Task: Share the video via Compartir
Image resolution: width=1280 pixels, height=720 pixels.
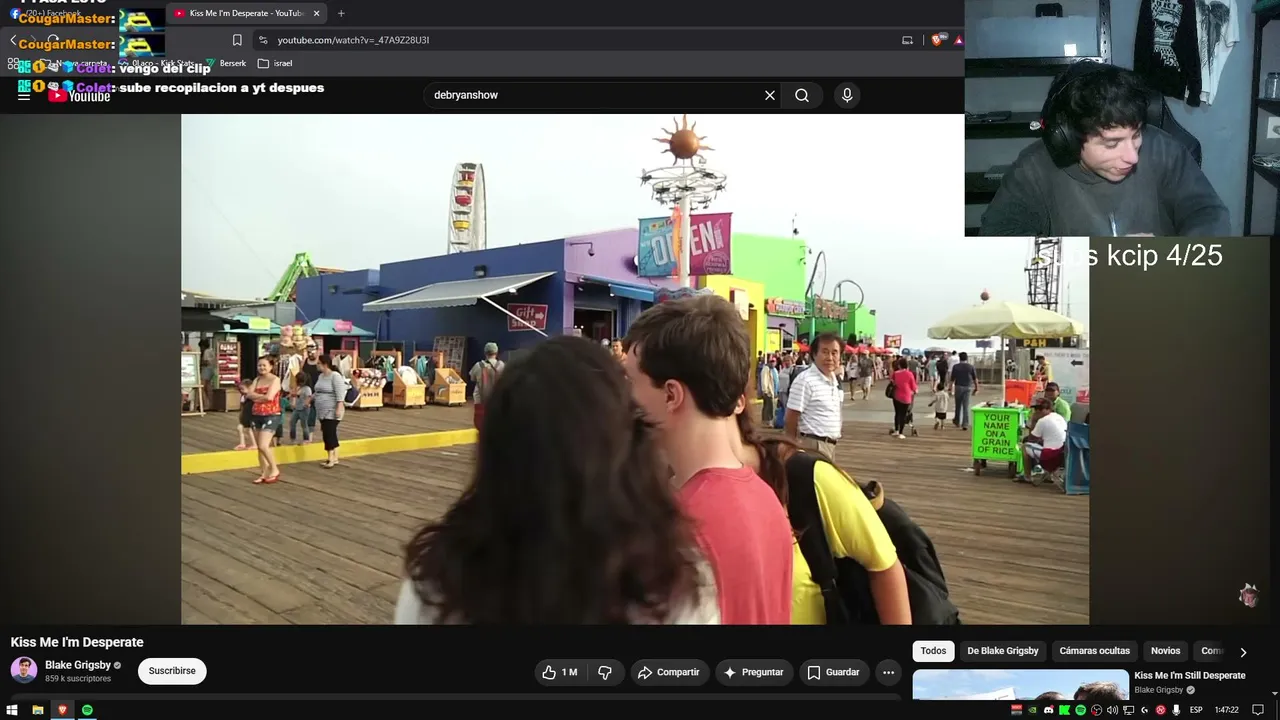Action: (669, 672)
